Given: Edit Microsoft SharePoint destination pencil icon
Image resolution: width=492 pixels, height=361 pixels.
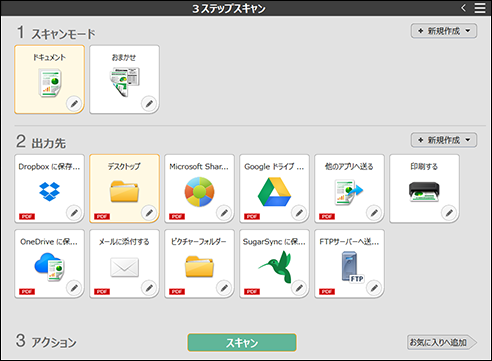Looking at the screenshot, I should pyautogui.click(x=224, y=212).
